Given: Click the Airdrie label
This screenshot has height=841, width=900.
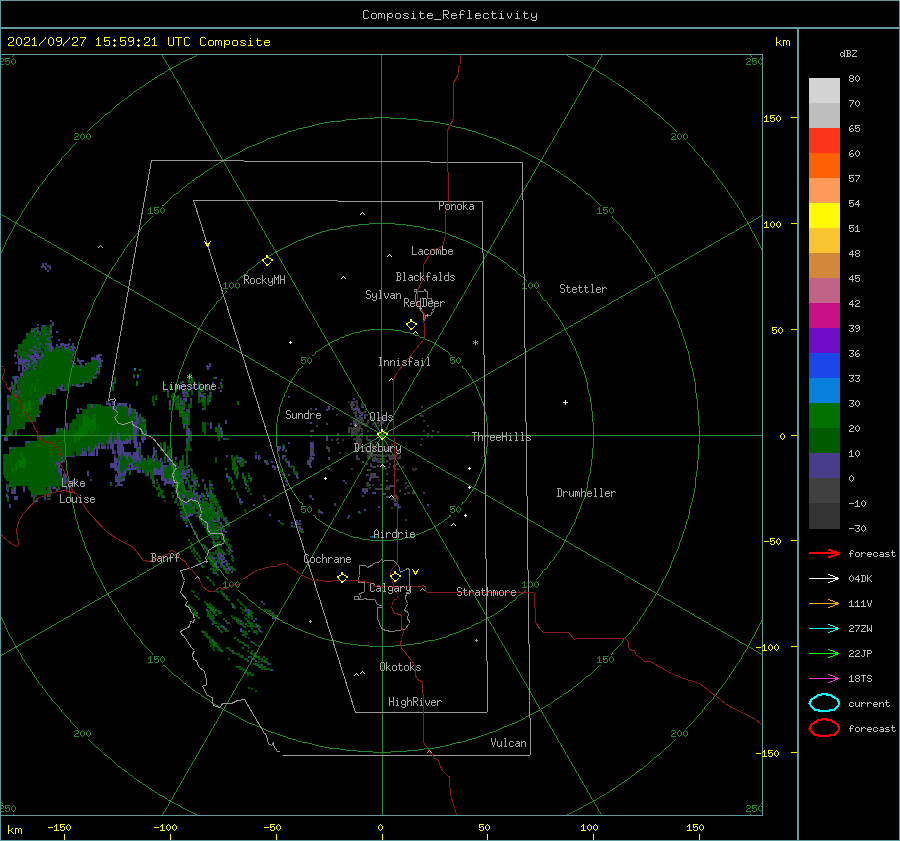Looking at the screenshot, I should [x=394, y=534].
